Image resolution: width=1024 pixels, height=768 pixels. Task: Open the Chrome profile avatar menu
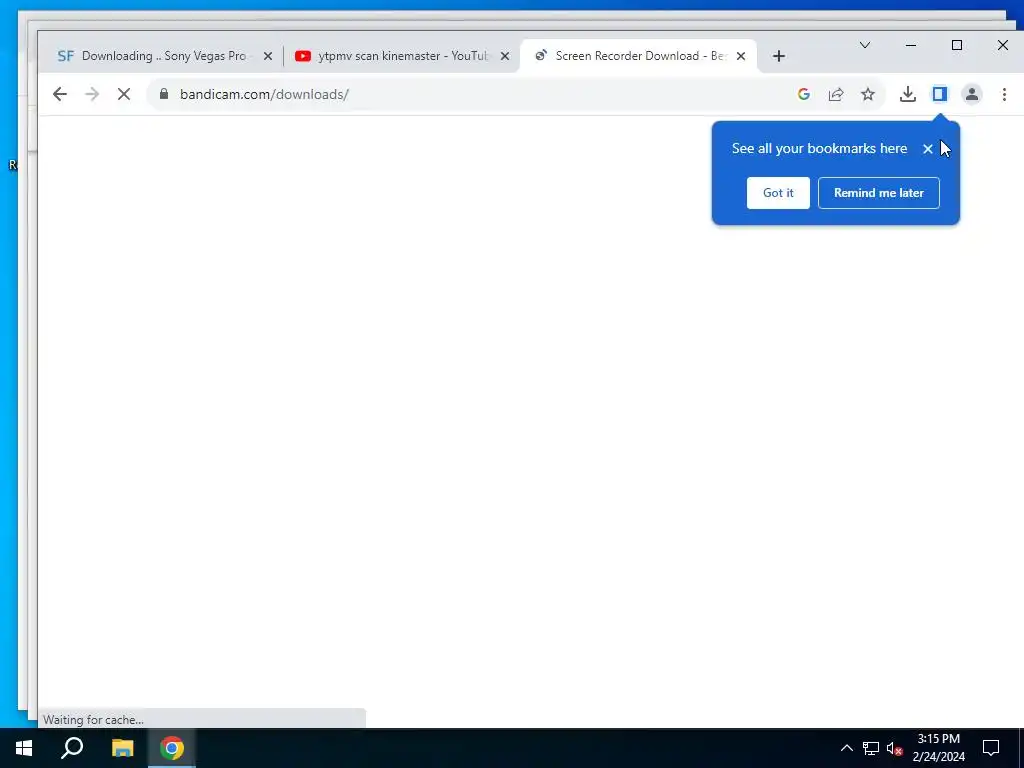[972, 94]
